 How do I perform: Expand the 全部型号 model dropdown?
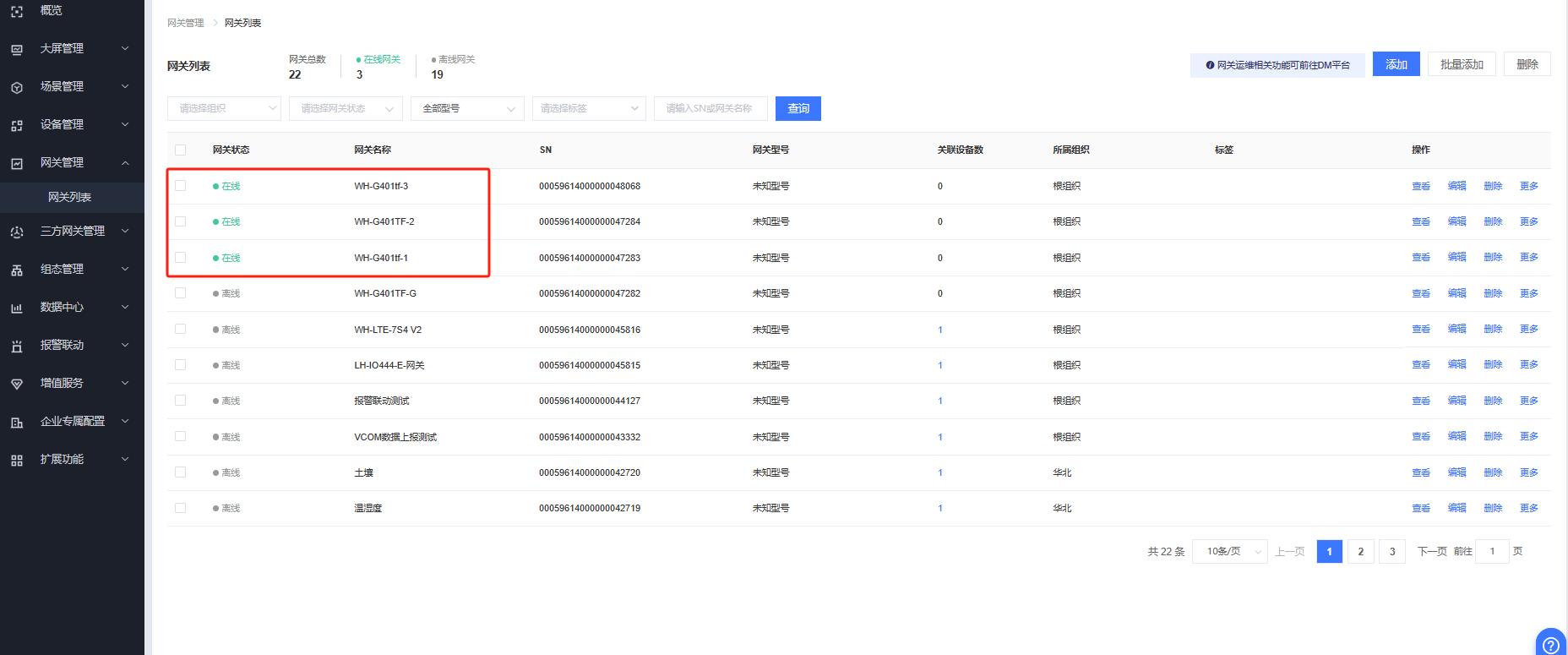pyautogui.click(x=467, y=108)
